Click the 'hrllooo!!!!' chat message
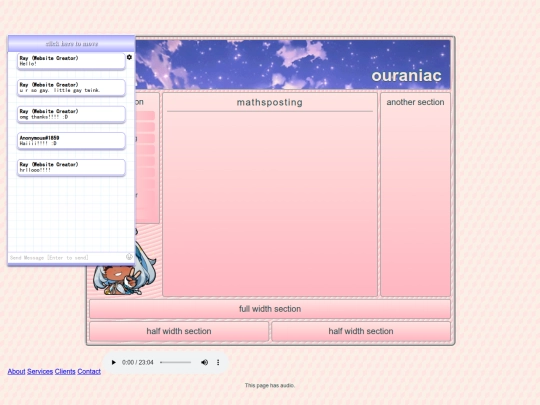The image size is (540, 405). (71, 167)
